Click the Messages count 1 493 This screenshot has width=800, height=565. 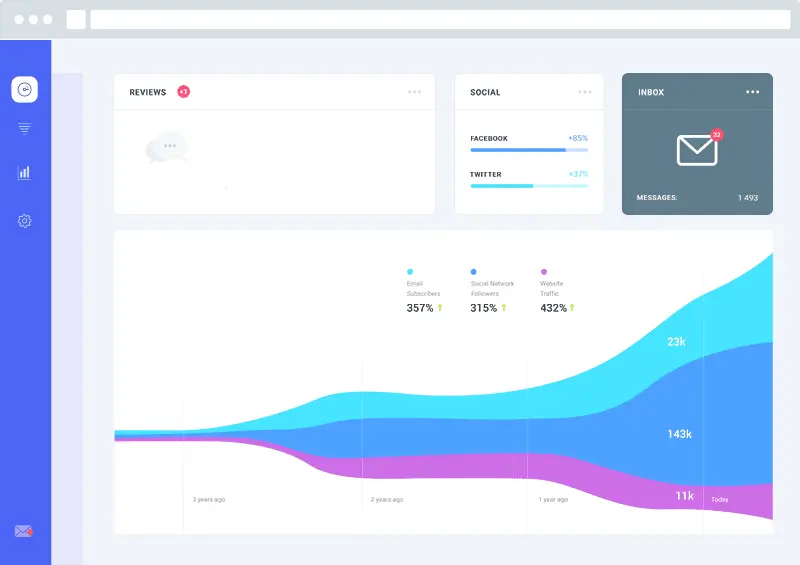[x=748, y=198]
